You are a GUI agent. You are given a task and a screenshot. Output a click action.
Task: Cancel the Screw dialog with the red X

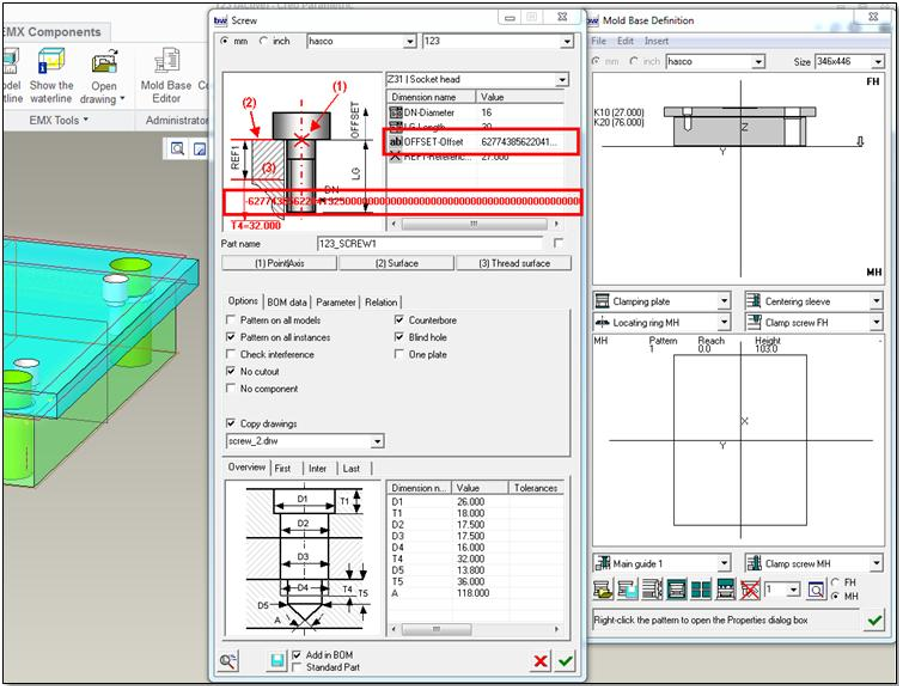[540, 661]
